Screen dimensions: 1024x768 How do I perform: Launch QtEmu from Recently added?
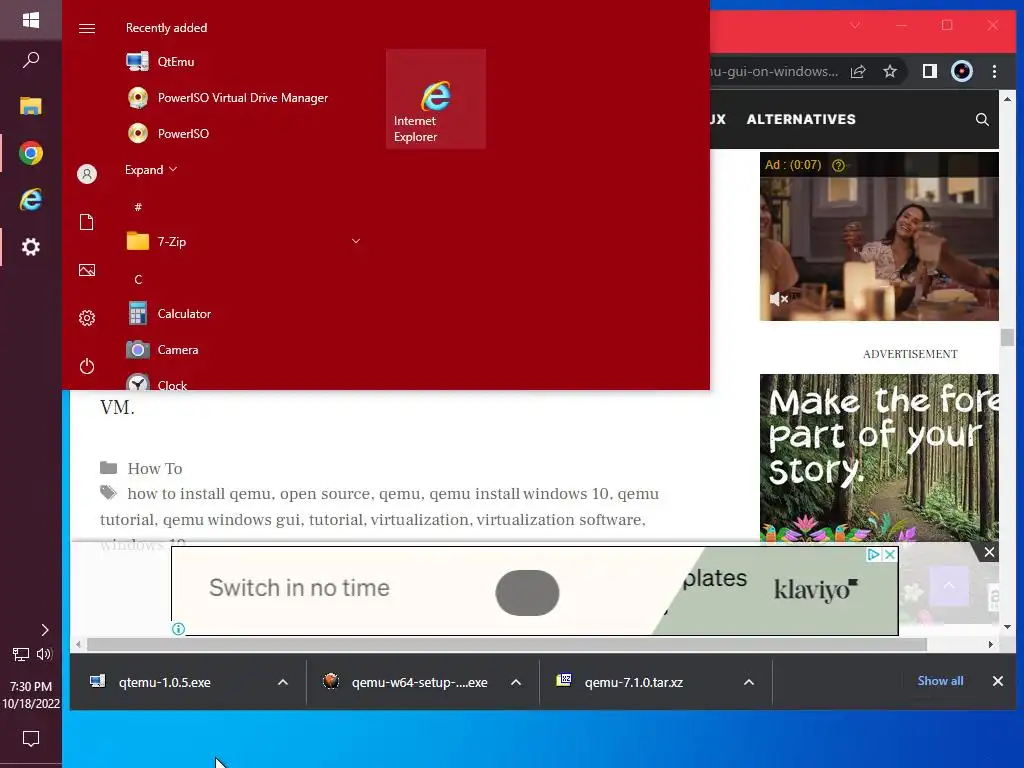[x=242, y=61]
